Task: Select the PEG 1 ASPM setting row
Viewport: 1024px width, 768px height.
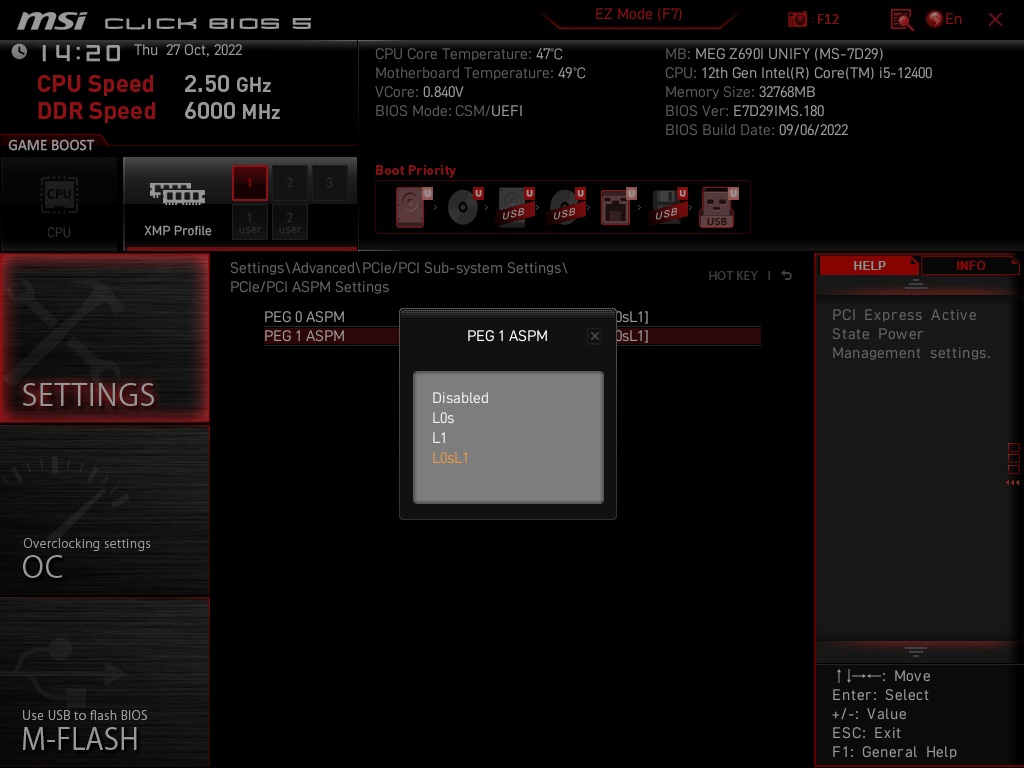Action: [512, 336]
